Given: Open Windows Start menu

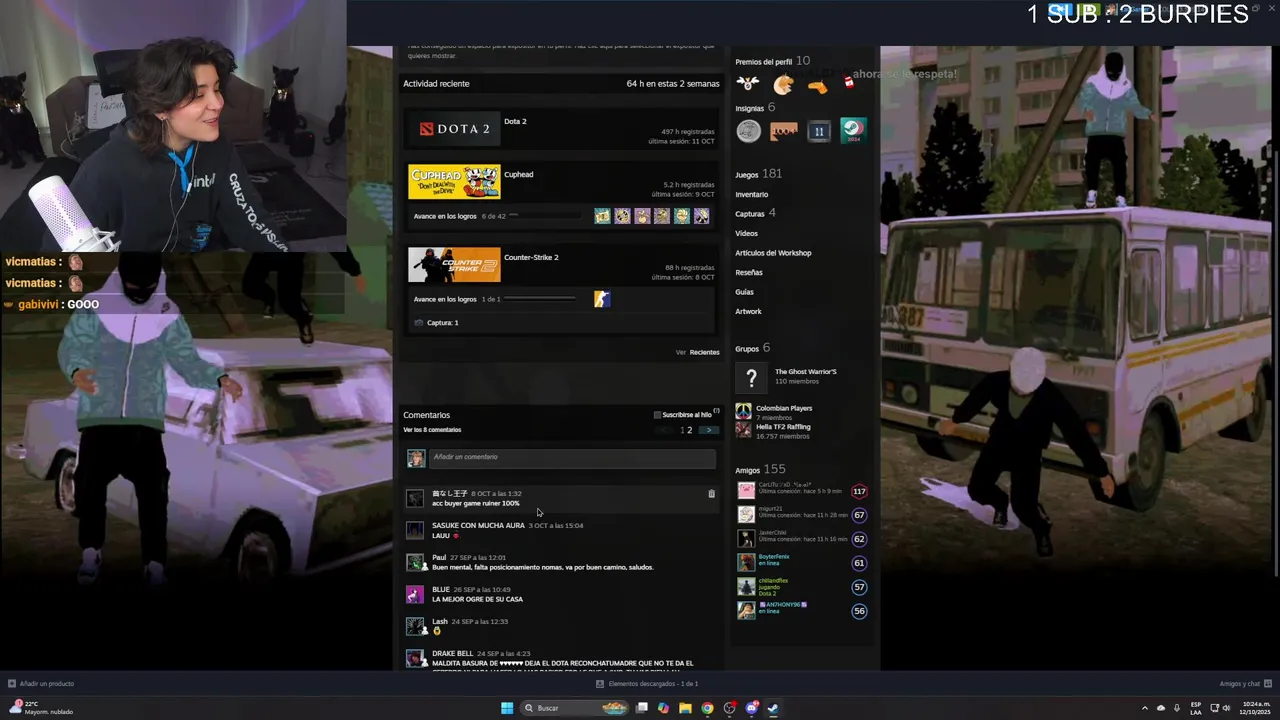Looking at the screenshot, I should pos(507,708).
